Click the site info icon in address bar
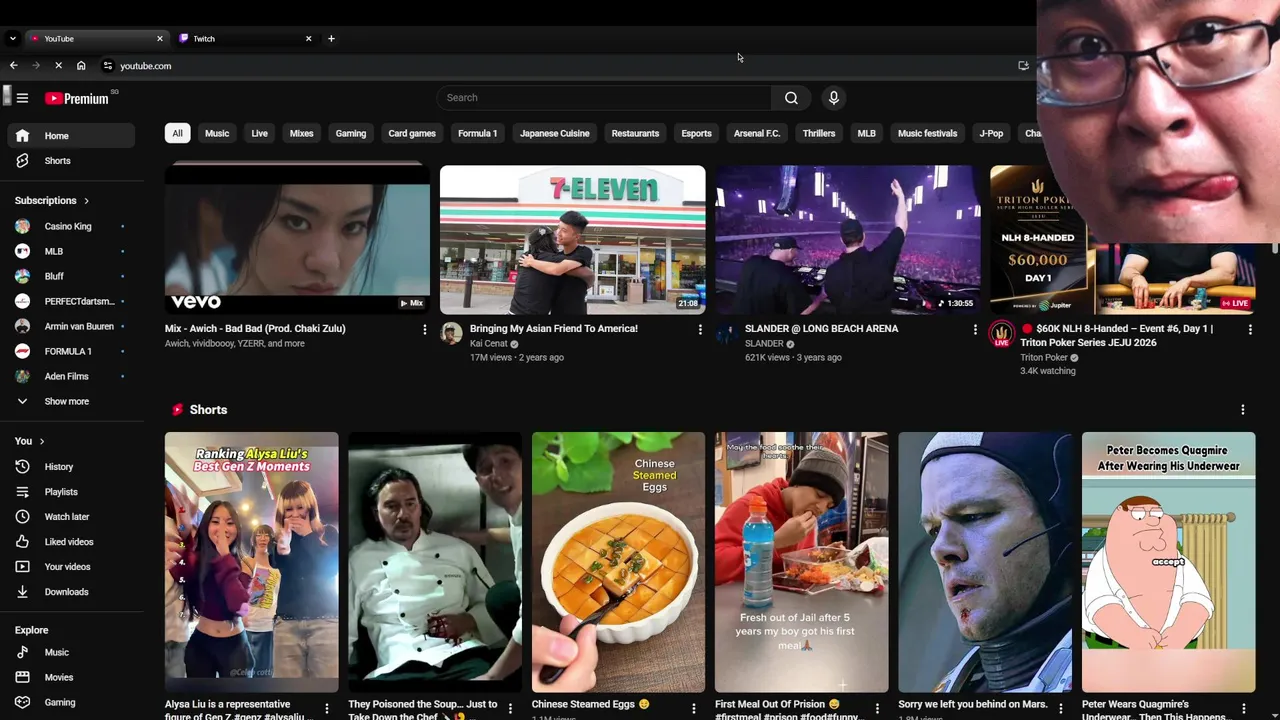 click(108, 66)
